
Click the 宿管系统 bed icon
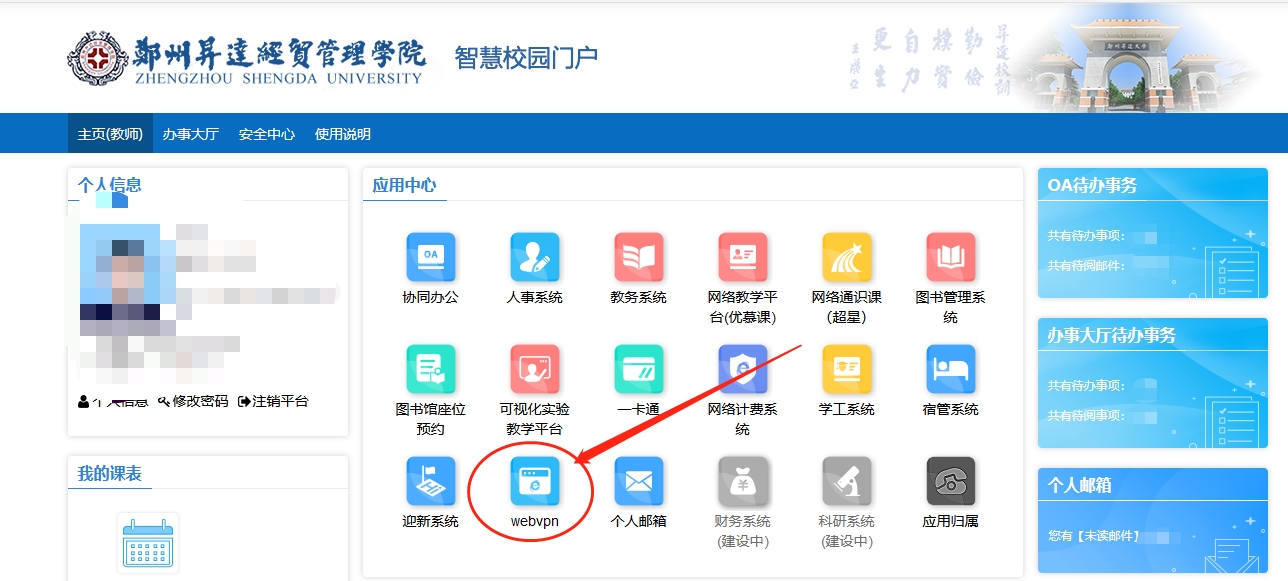tap(950, 370)
